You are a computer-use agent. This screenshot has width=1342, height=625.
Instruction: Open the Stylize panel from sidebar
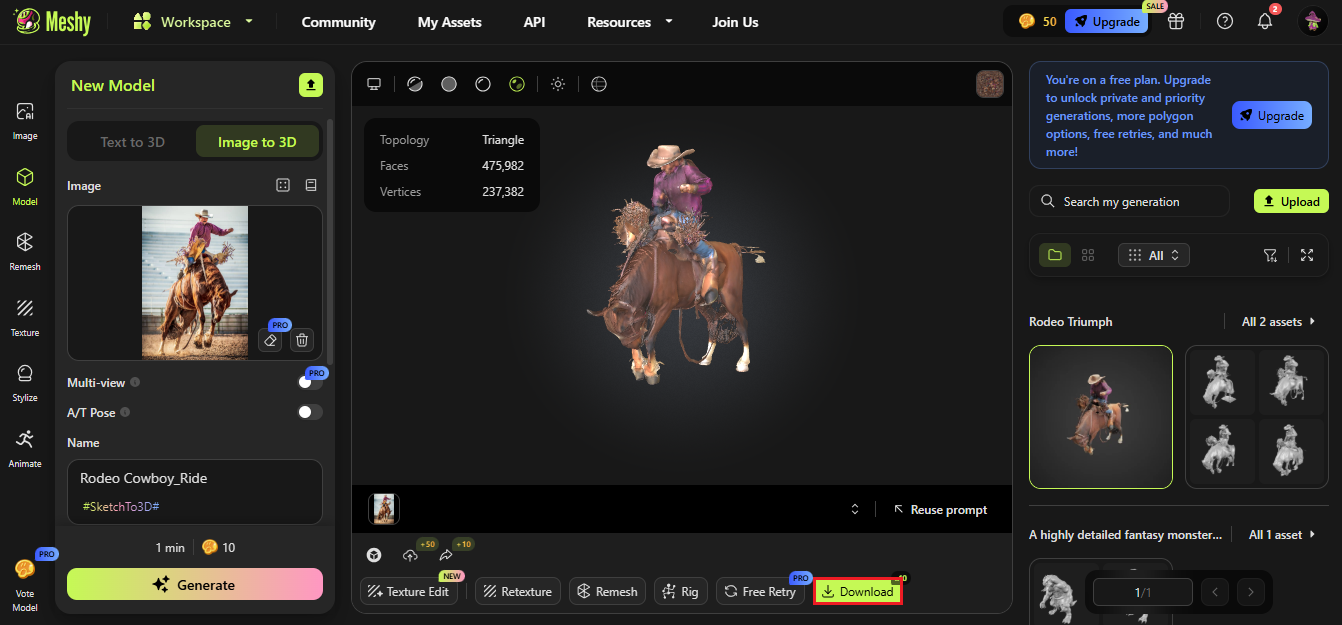point(24,382)
